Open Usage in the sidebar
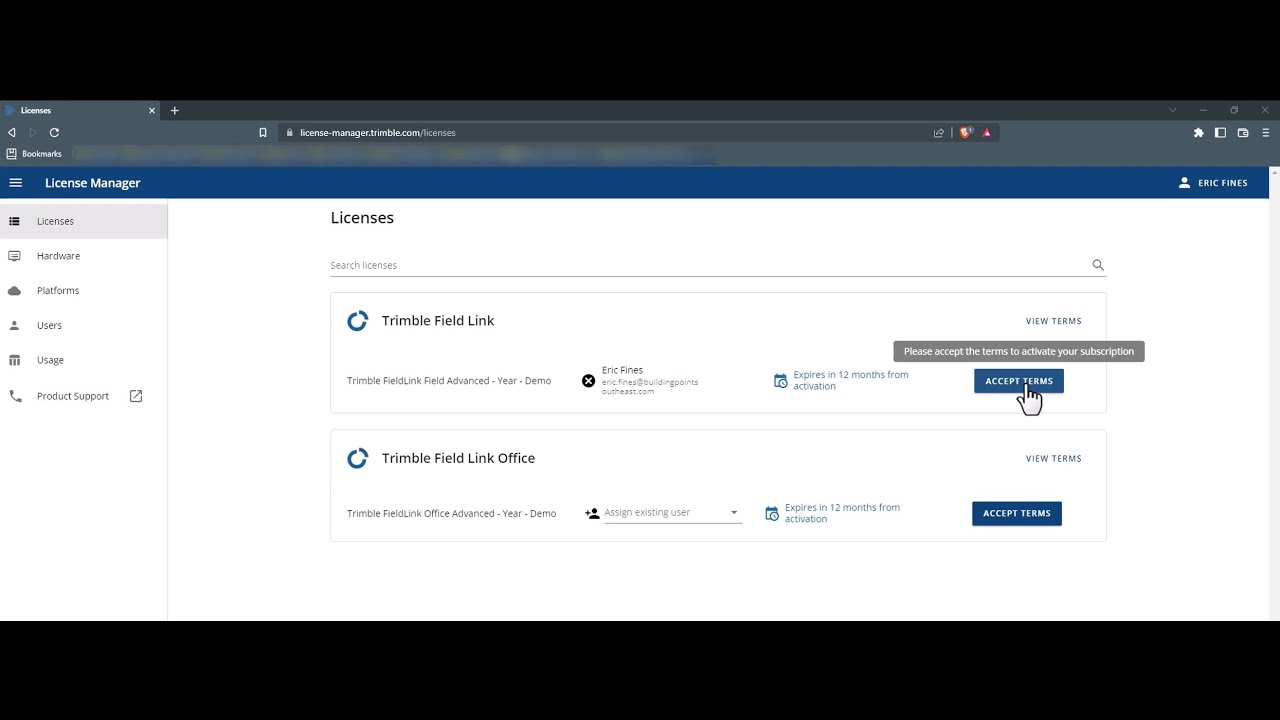 click(84, 360)
